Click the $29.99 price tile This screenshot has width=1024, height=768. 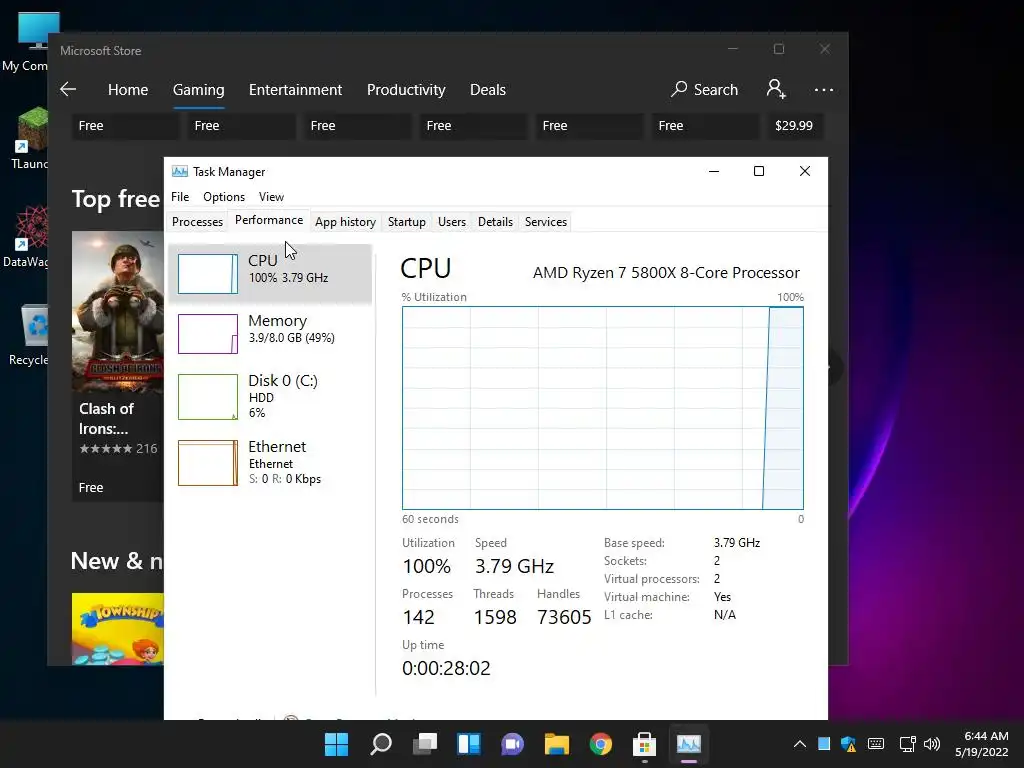point(794,125)
